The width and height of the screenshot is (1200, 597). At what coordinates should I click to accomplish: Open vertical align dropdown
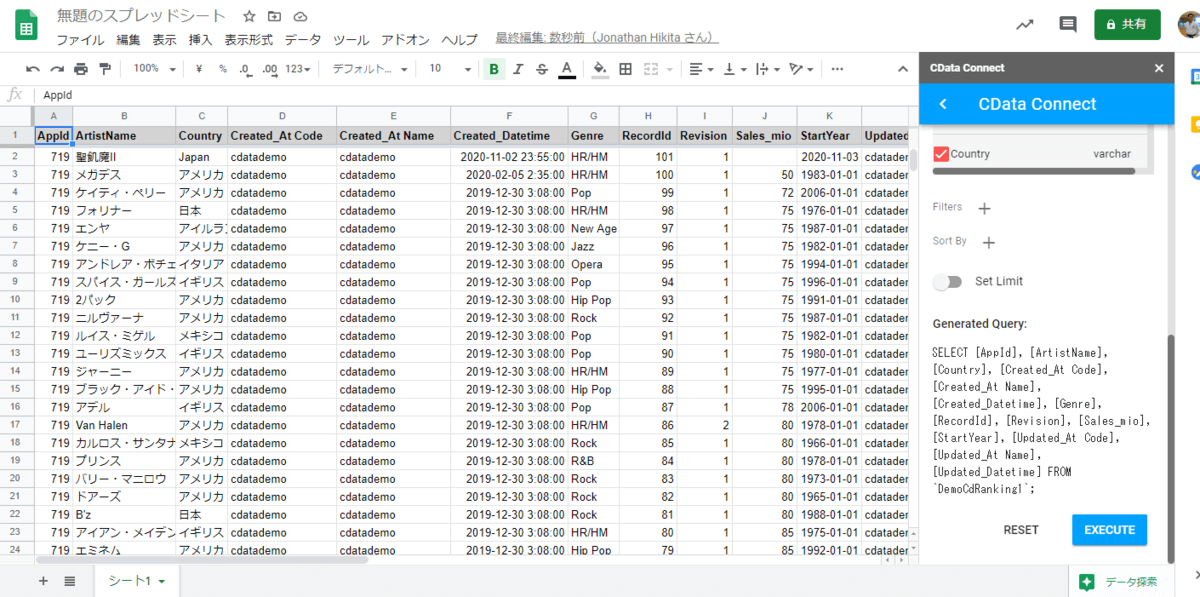[735, 69]
